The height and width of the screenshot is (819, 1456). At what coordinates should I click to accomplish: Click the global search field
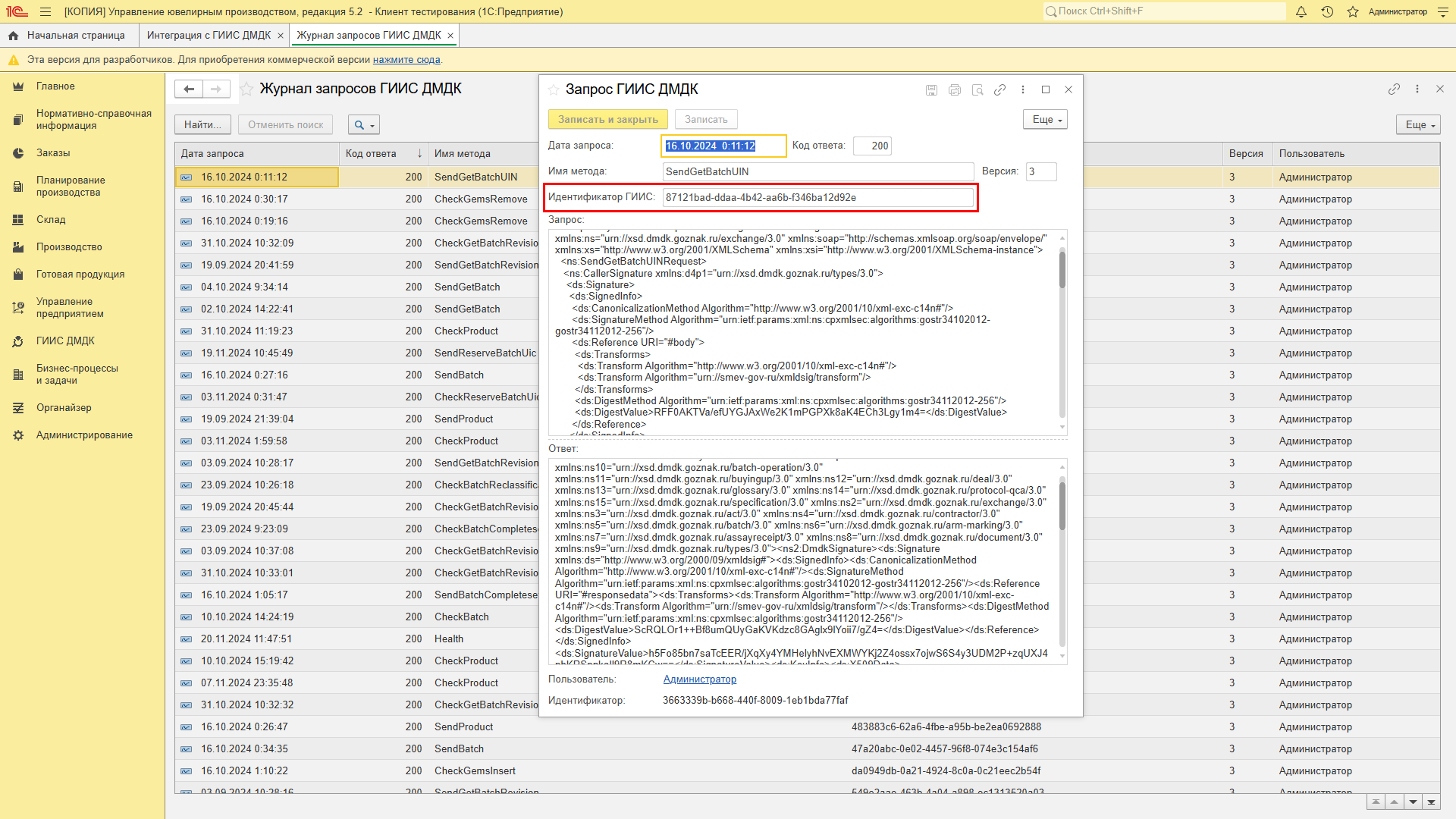pyautogui.click(x=1164, y=11)
